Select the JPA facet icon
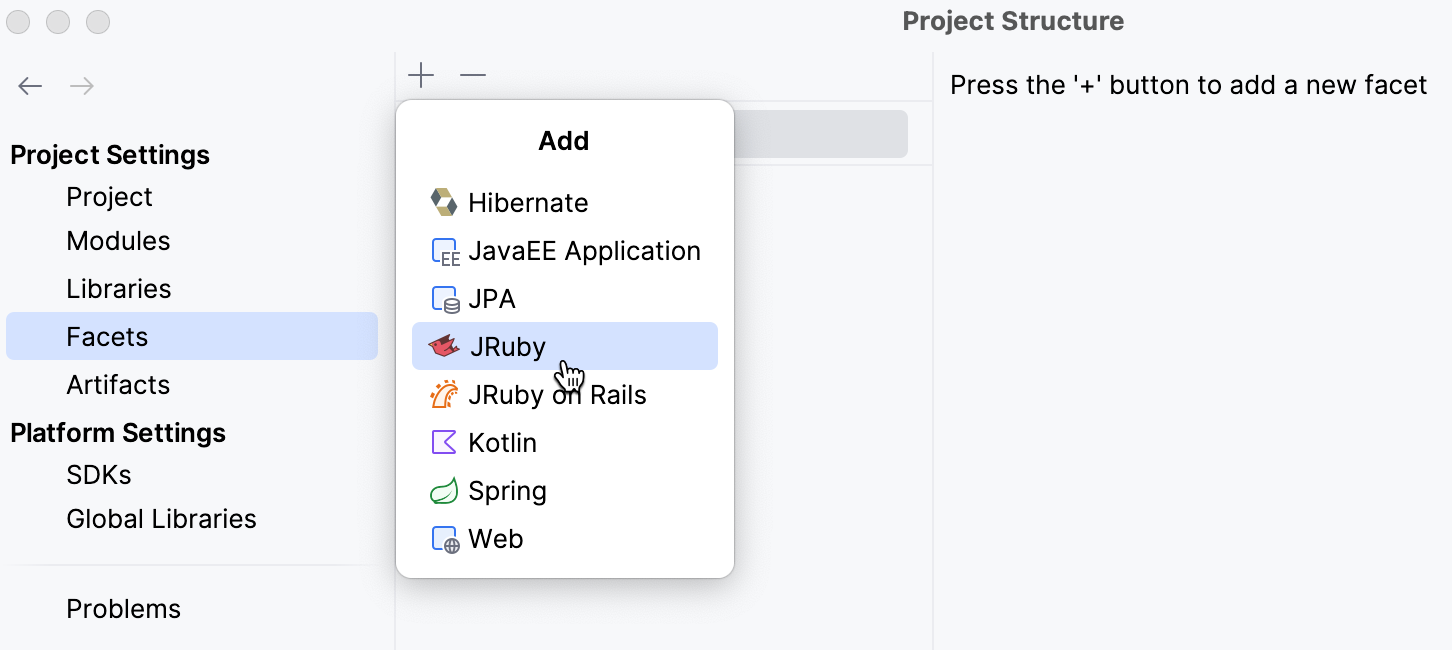The image size is (1452, 650). point(444,298)
